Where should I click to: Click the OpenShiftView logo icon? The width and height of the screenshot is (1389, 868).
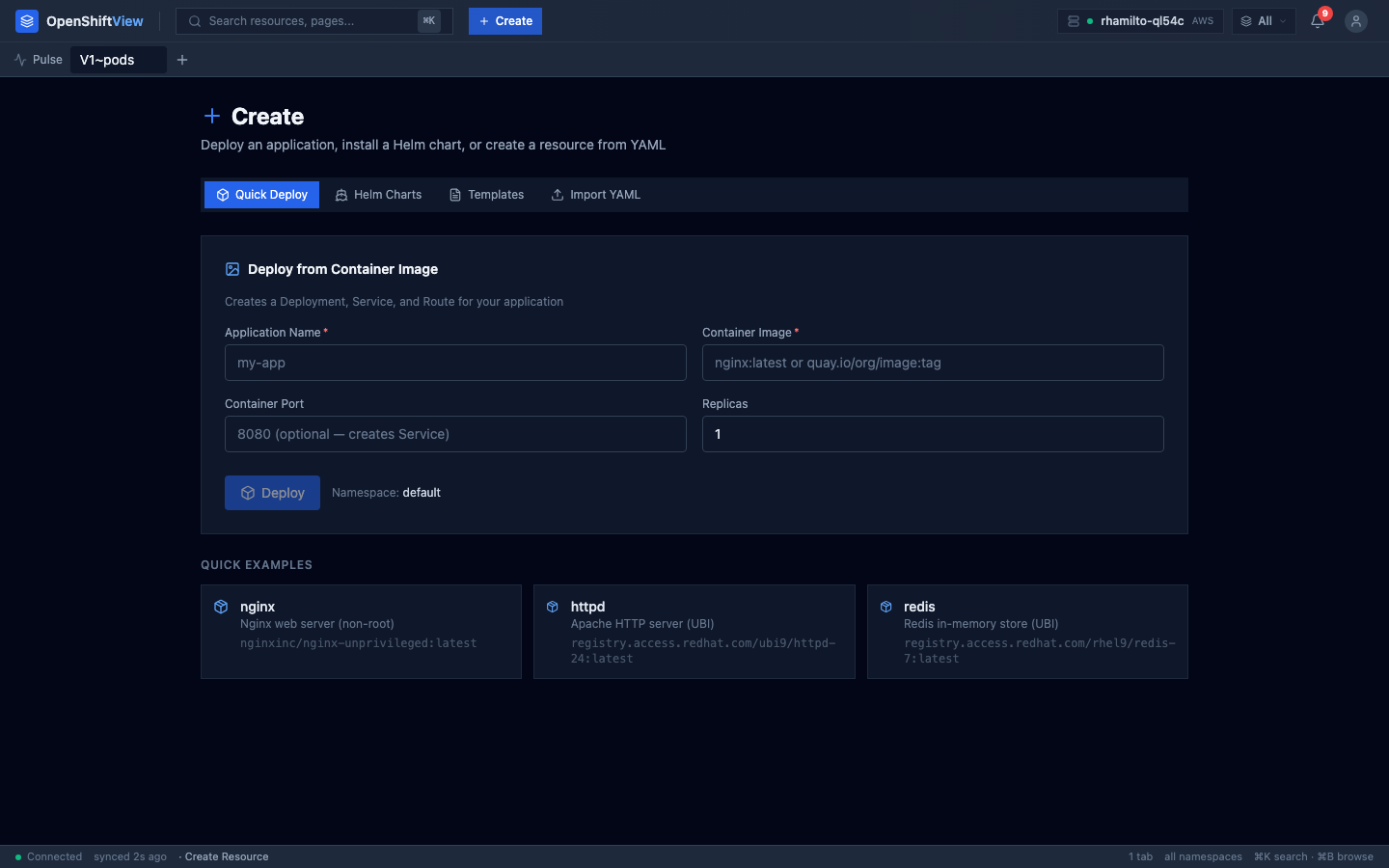27,21
